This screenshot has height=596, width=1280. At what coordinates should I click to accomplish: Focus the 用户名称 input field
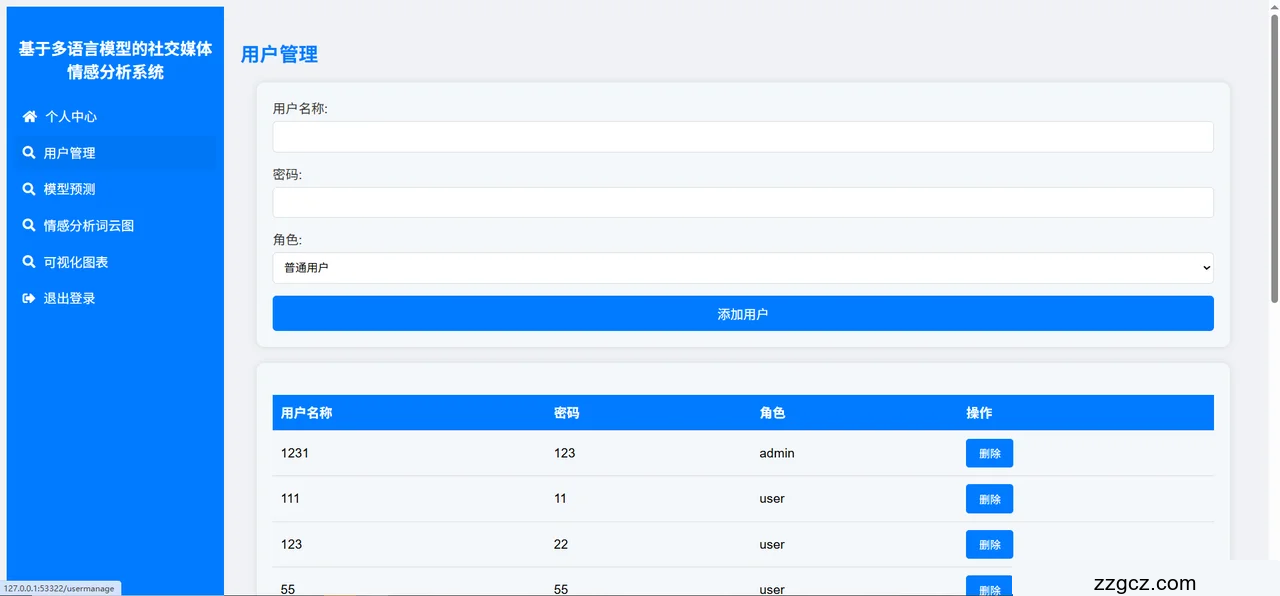(742, 137)
